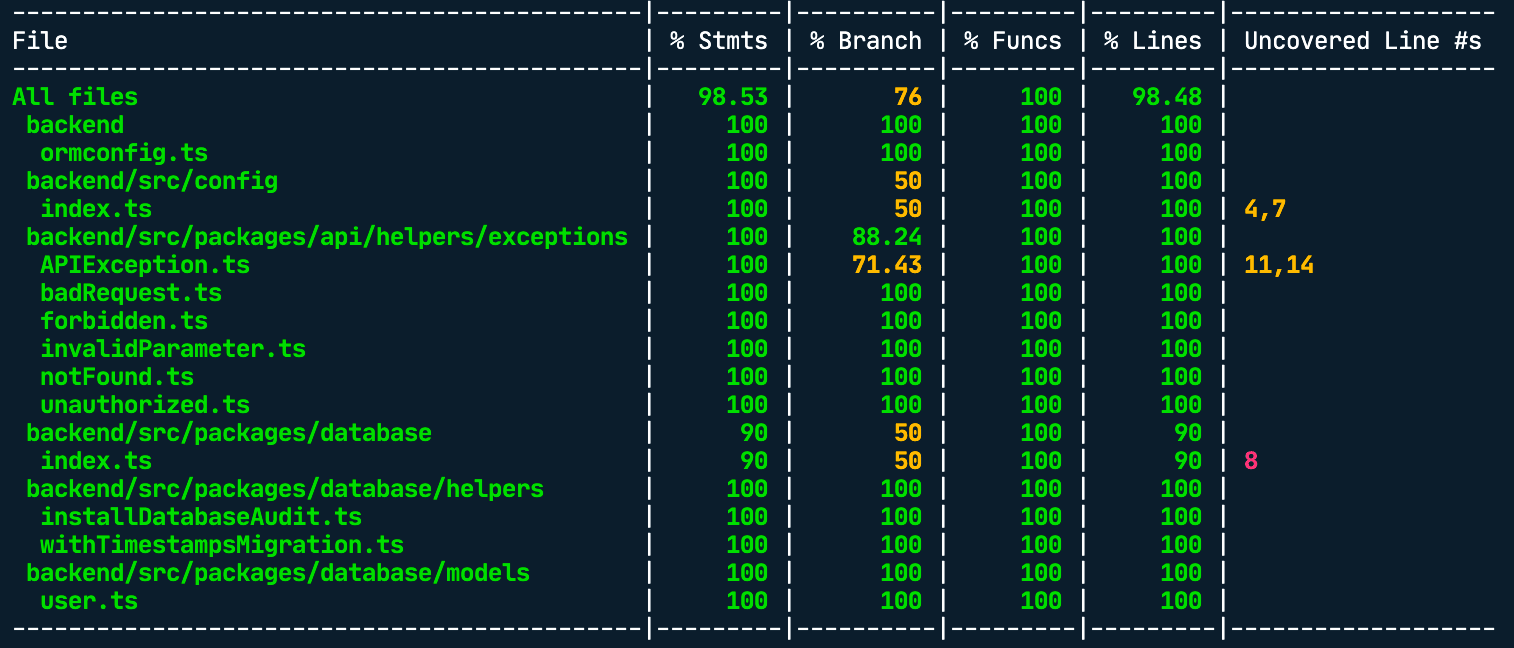Select the 'backend' folder row label
The height and width of the screenshot is (648, 1514).
pyautogui.click(x=75, y=125)
